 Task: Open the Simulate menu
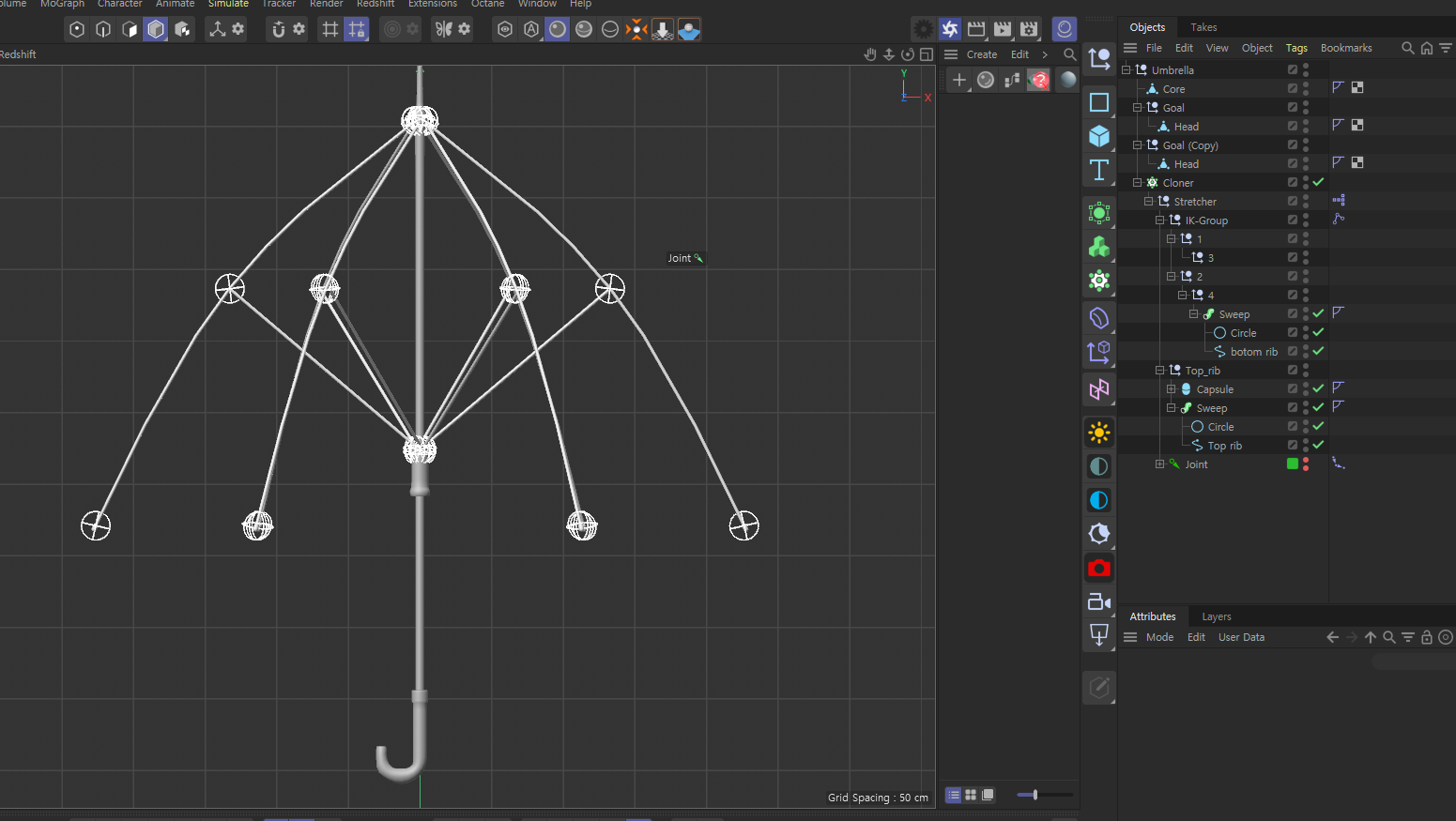pyautogui.click(x=228, y=4)
